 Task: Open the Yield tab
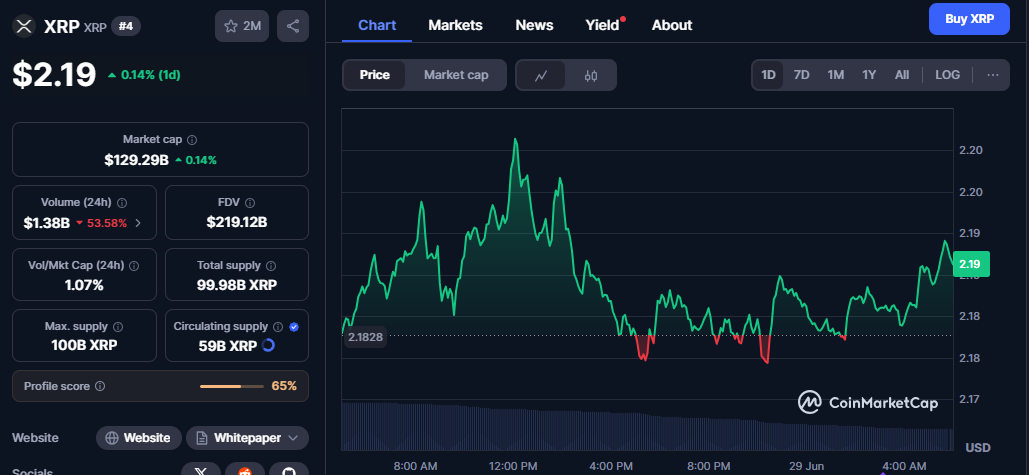(x=602, y=25)
